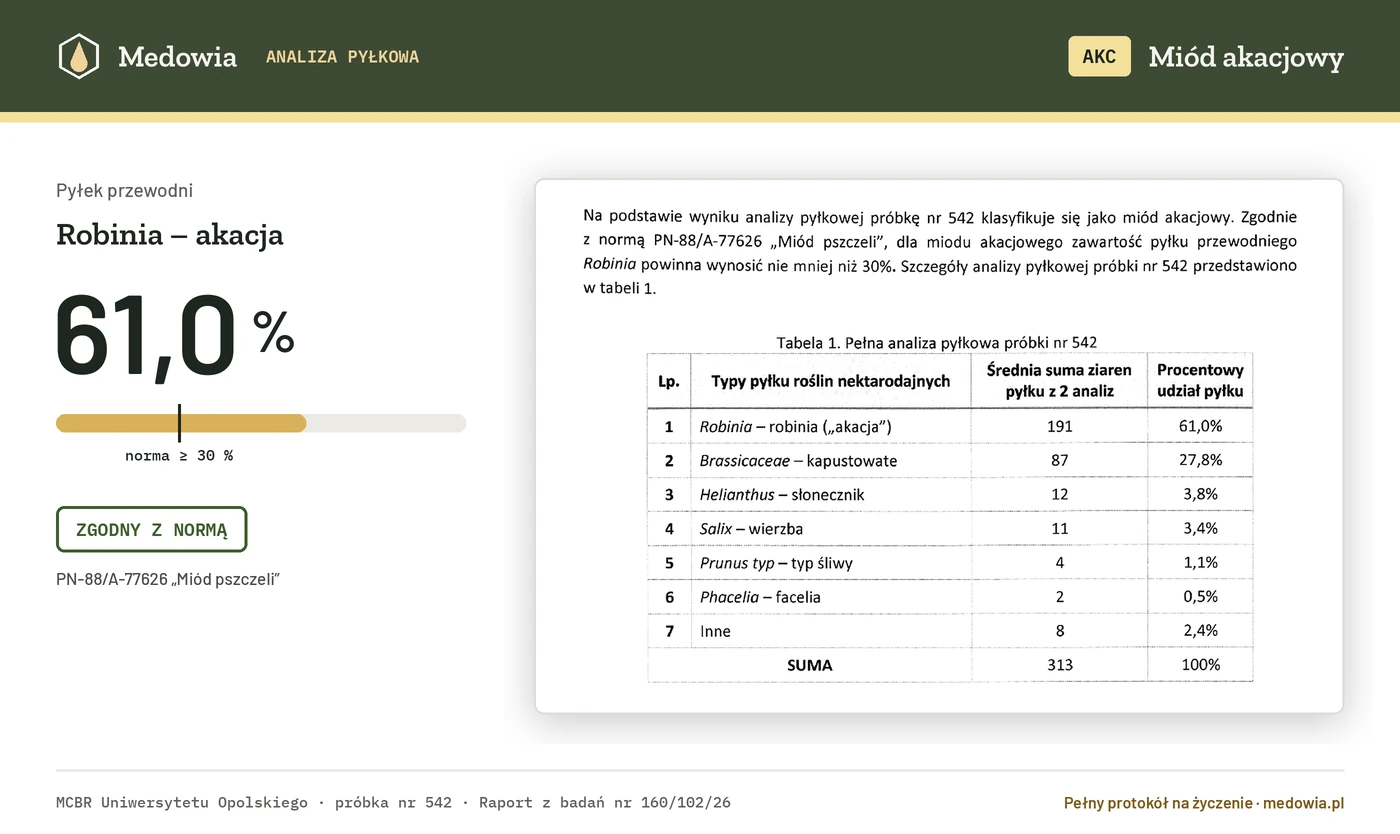Screen dimensions: 1400x834
Task: Click the Salix – wierzba row
Action: coord(950,529)
